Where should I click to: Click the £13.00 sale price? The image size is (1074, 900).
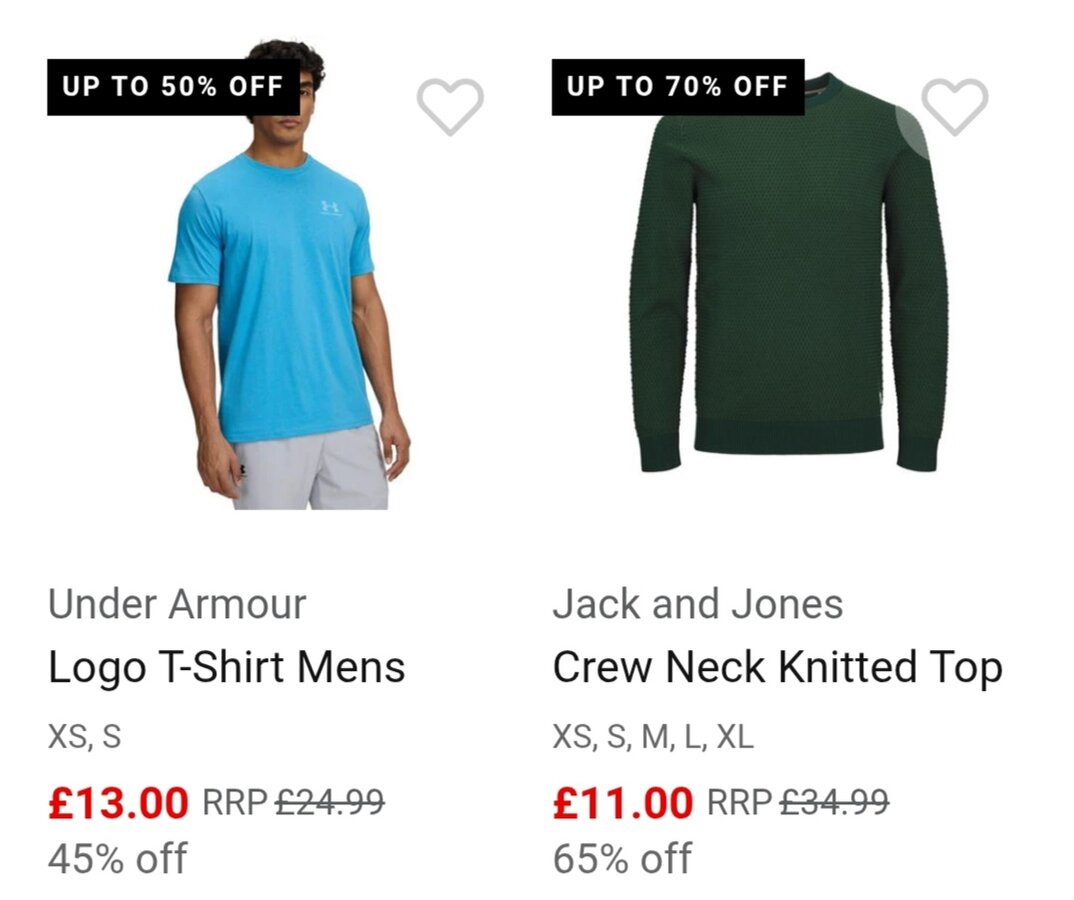pyautogui.click(x=118, y=802)
